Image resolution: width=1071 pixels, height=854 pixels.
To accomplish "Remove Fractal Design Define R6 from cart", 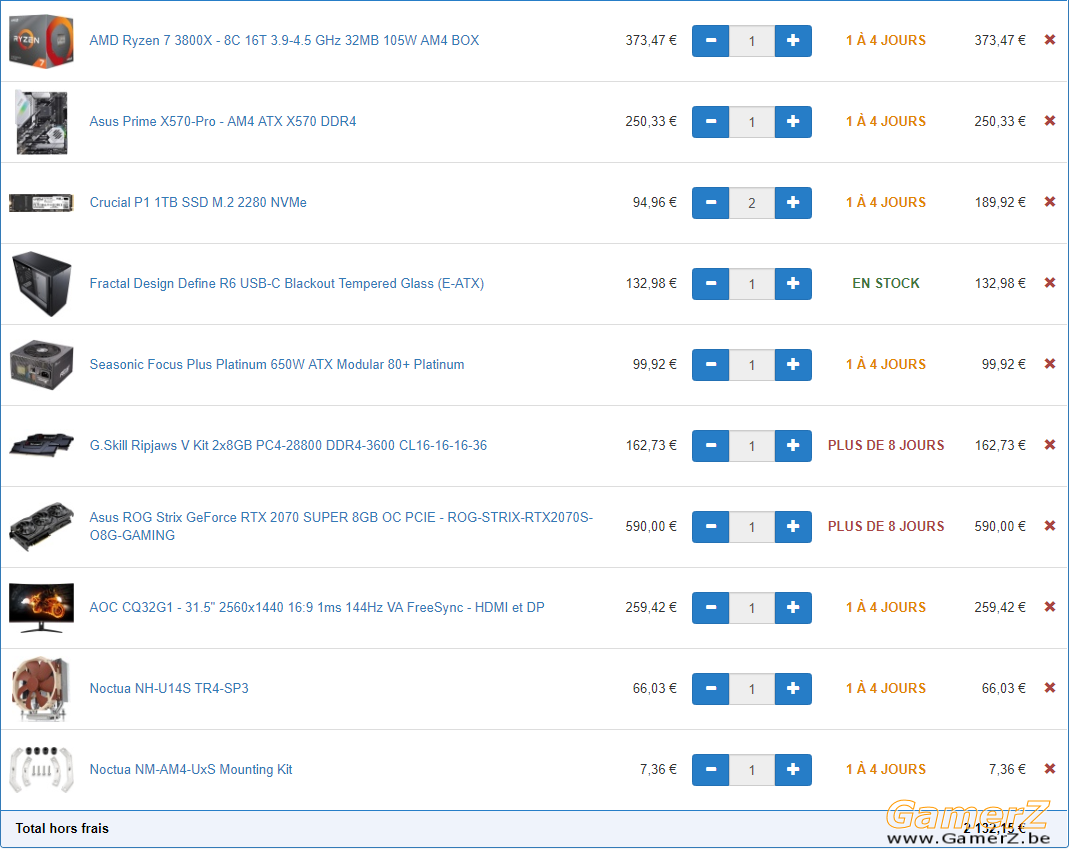I will (1050, 283).
